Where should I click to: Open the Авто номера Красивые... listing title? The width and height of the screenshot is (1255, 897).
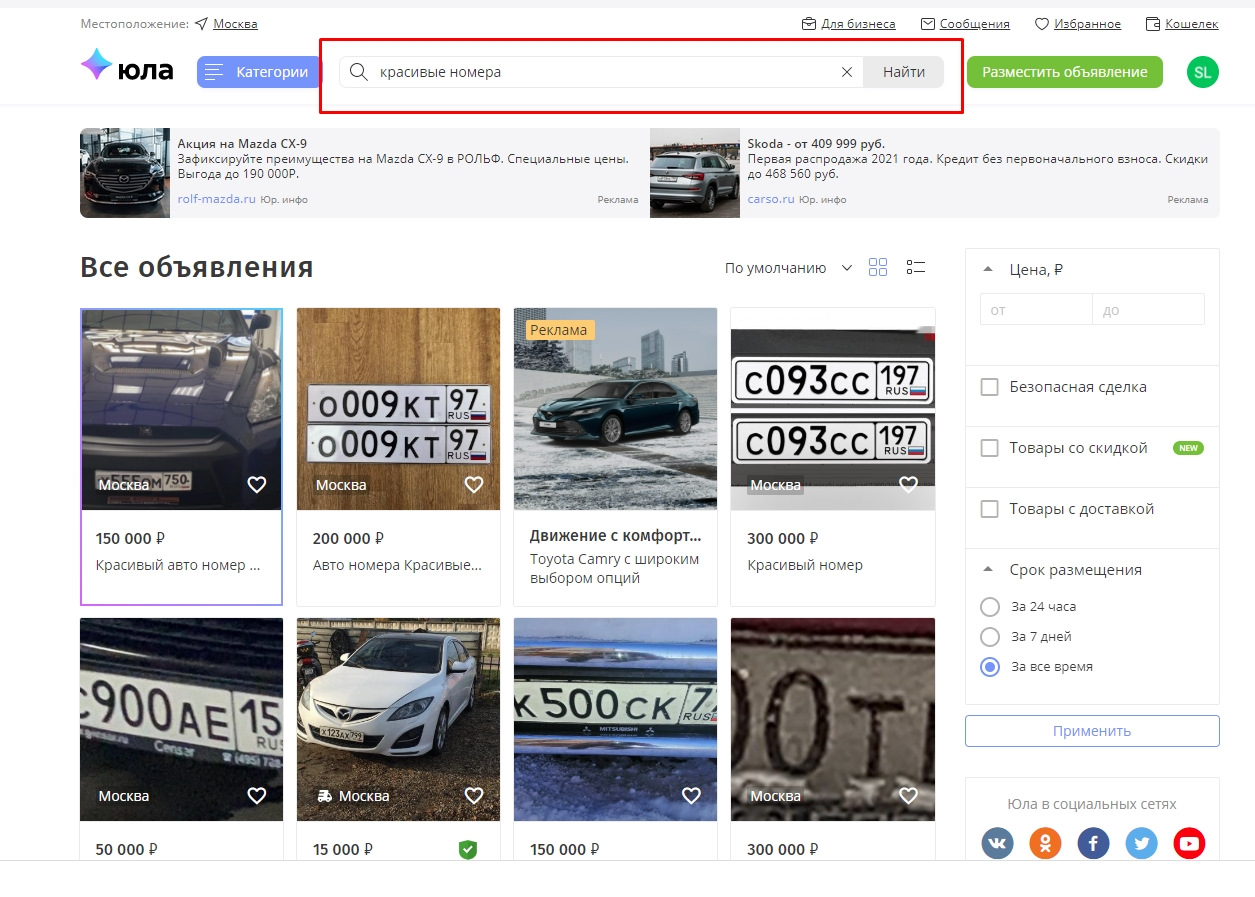[x=397, y=565]
